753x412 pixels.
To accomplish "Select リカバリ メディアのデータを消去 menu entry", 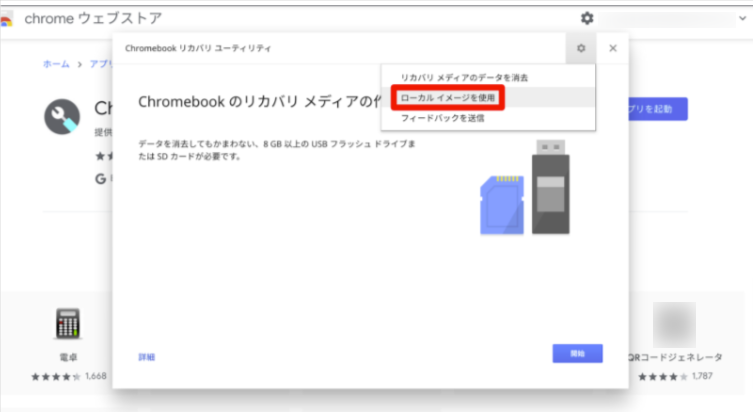I will coord(464,77).
